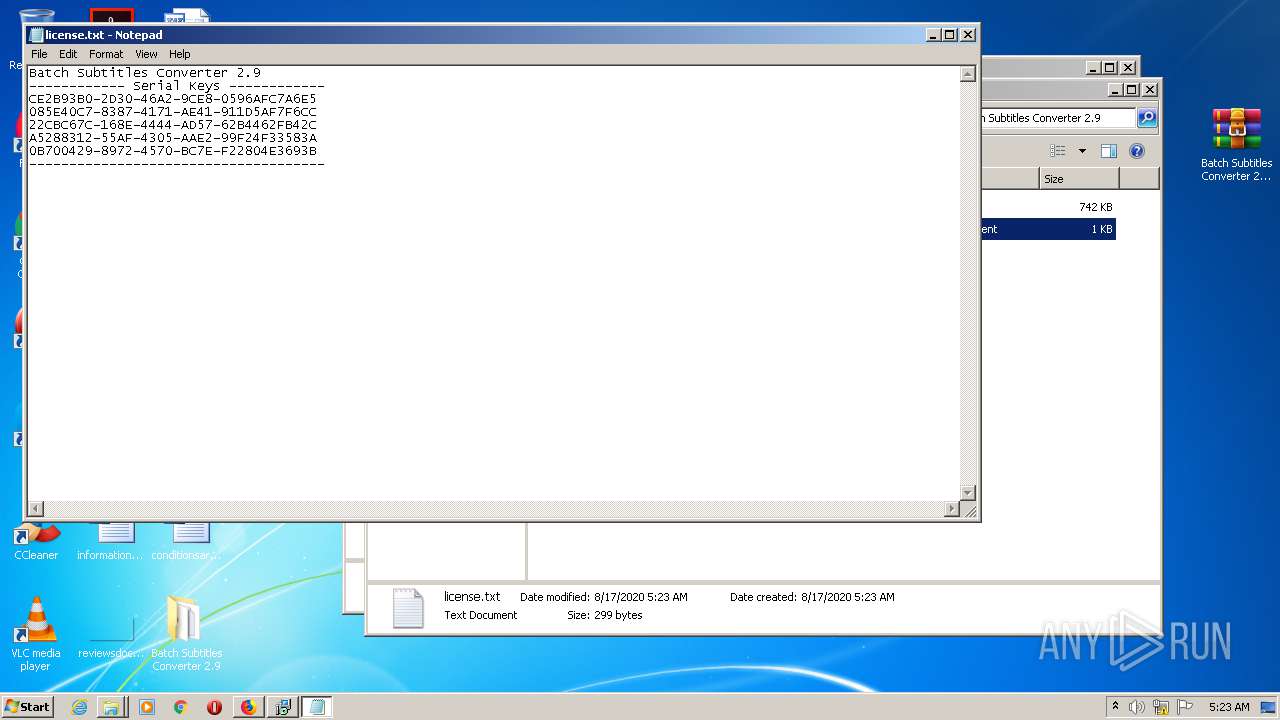Open the Format menu in Notepad
Viewport: 1280px width, 720px height.
[x=106, y=54]
